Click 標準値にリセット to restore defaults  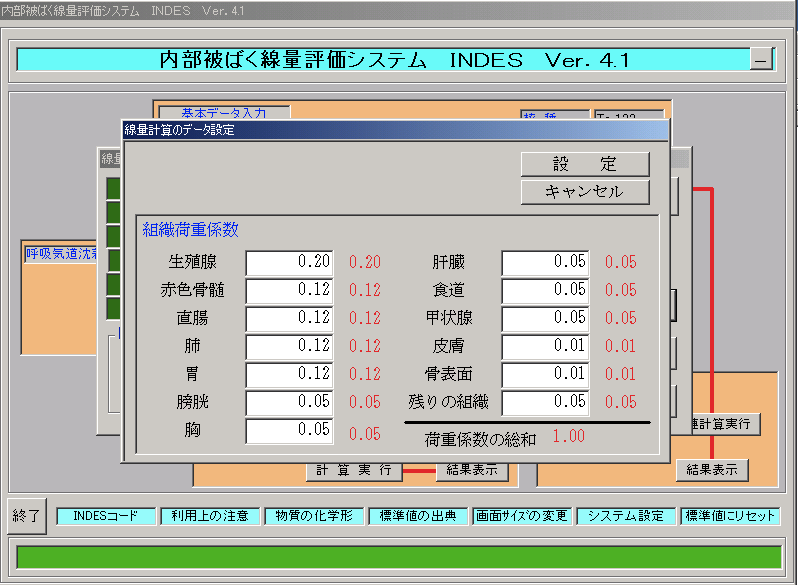[x=730, y=516]
